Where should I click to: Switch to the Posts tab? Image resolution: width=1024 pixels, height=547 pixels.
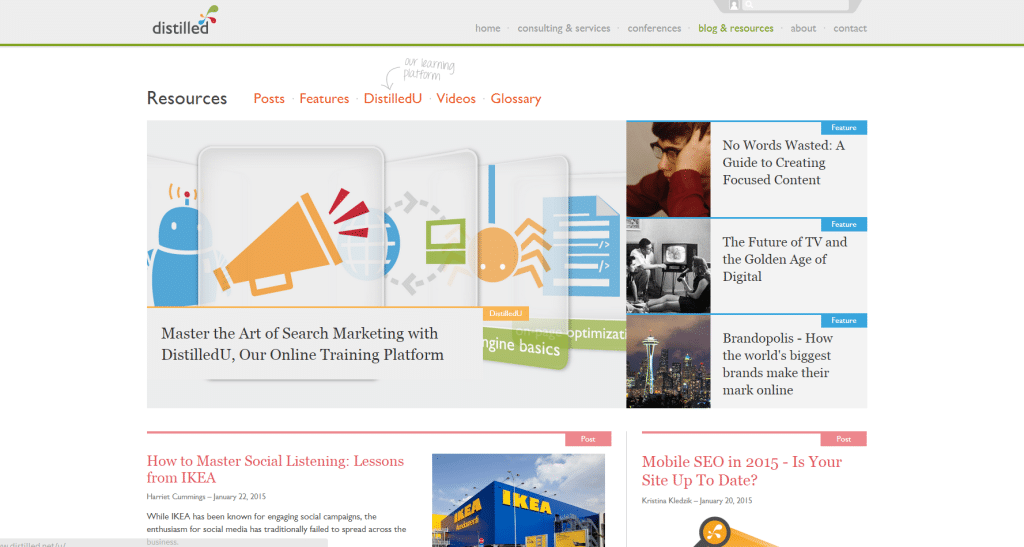pyautogui.click(x=269, y=99)
